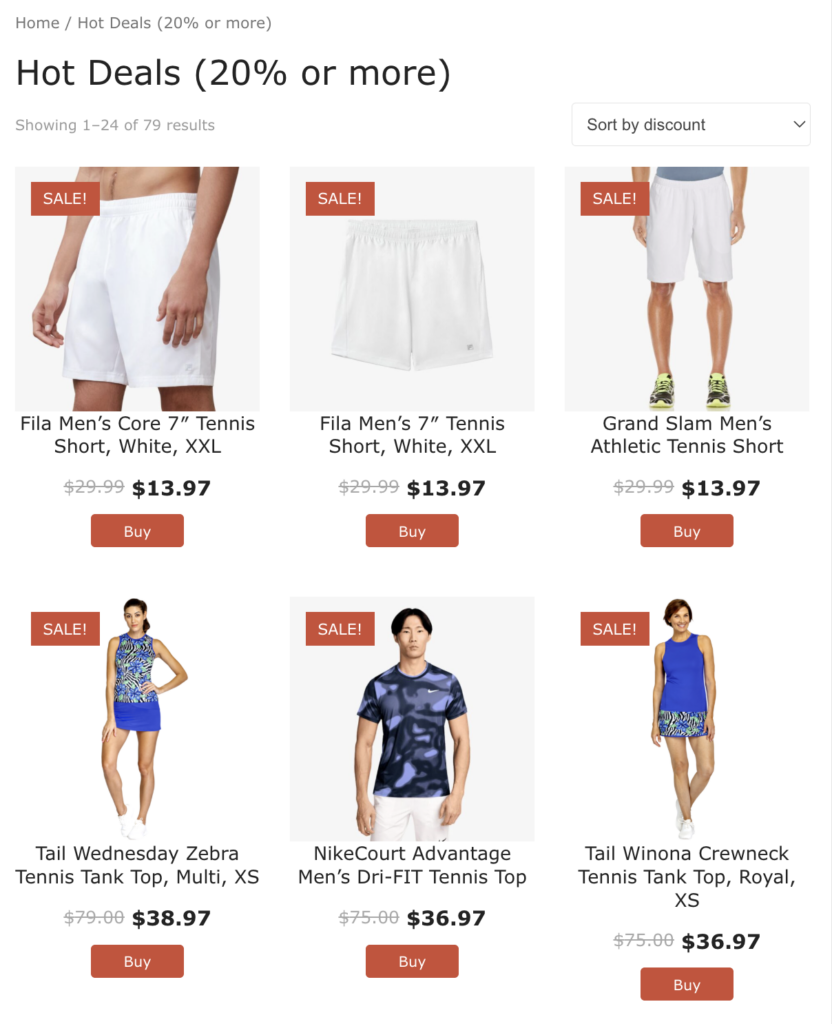Open Fila Men's 7″ Tennis Short product photo
The width and height of the screenshot is (832, 1024).
[412, 289]
